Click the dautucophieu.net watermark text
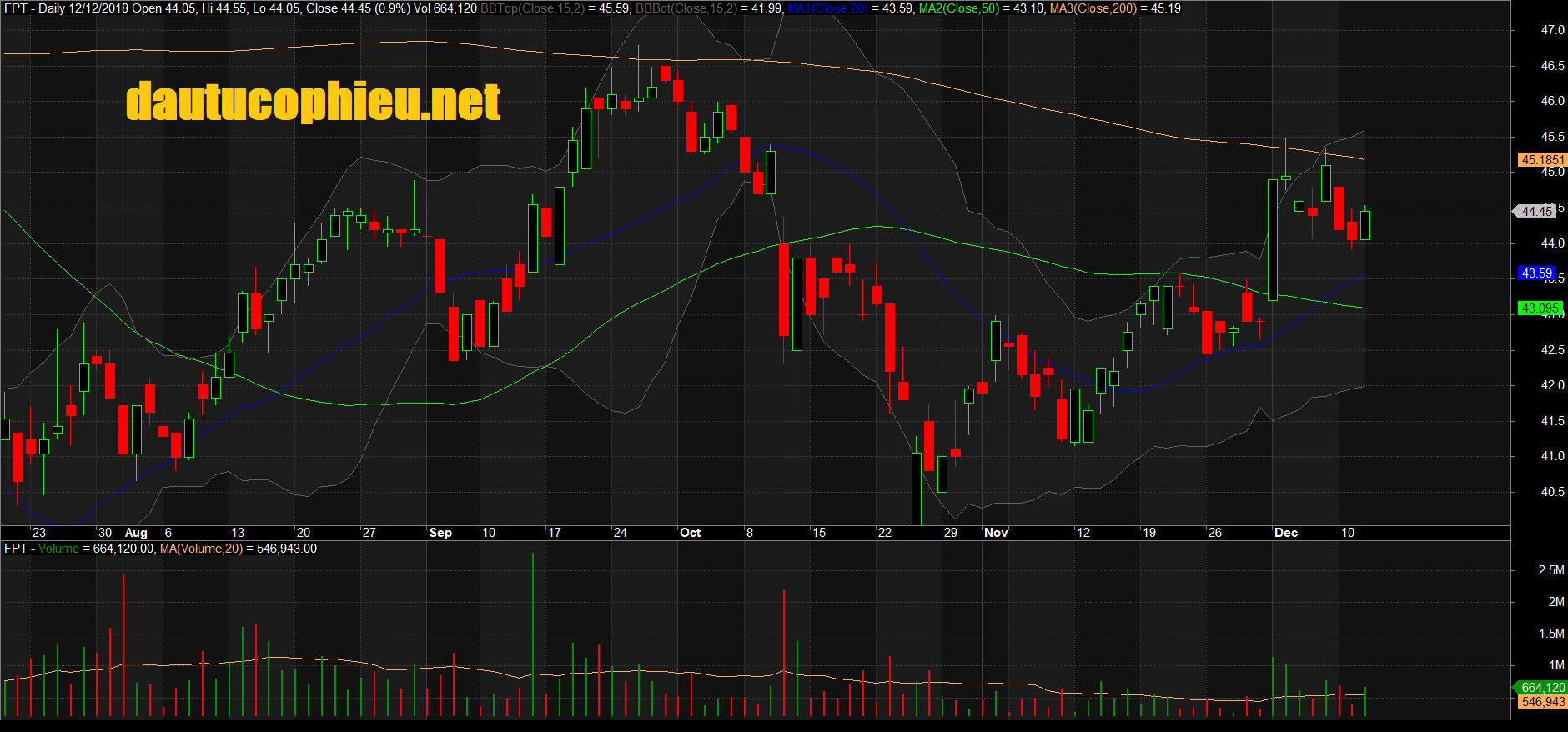 (313, 102)
